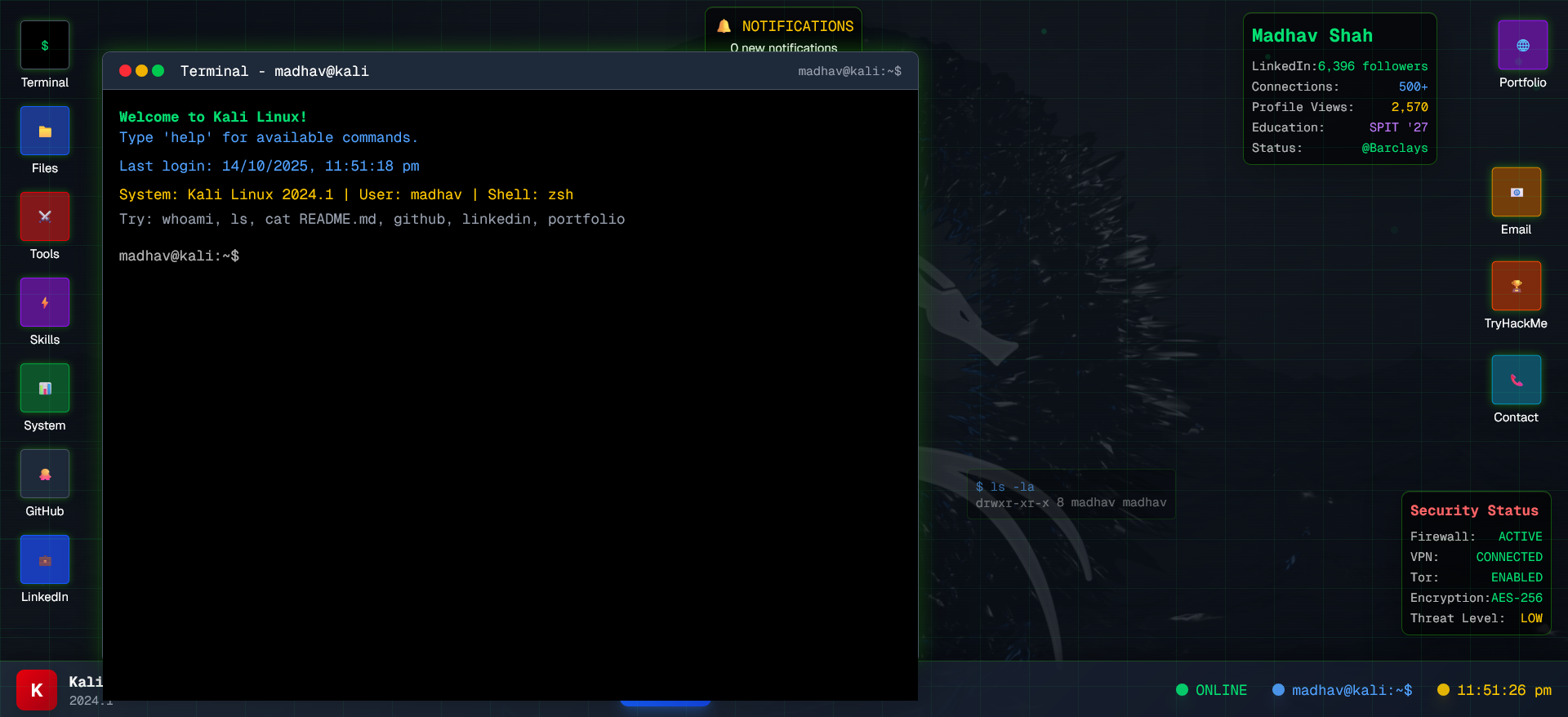The width and height of the screenshot is (1568, 717).
Task: Open the Terminal desktop icon
Action: [x=45, y=54]
